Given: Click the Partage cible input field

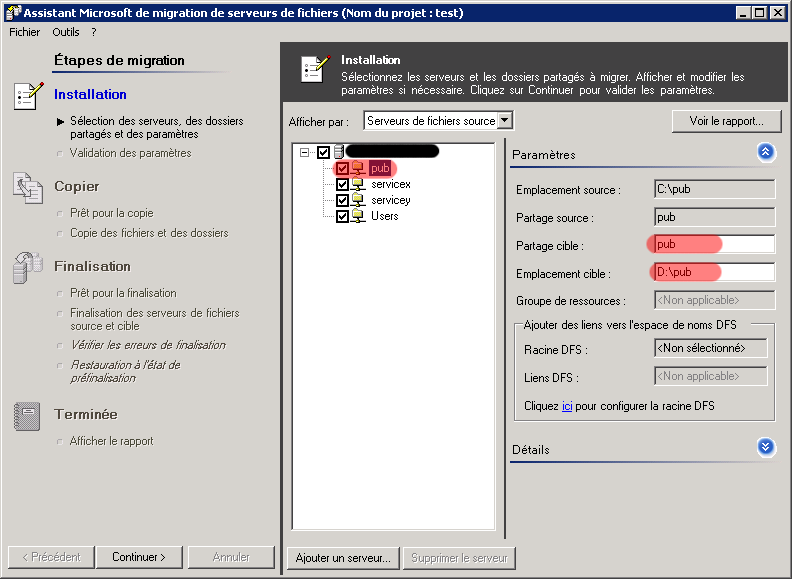Looking at the screenshot, I should coord(714,245).
